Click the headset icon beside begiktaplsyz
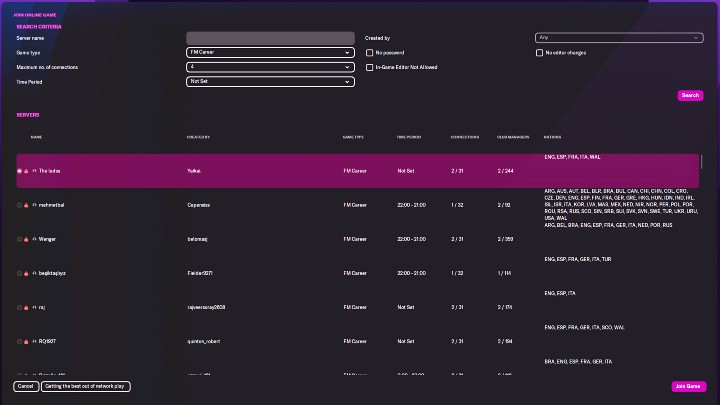720x405 pixels. click(34, 273)
